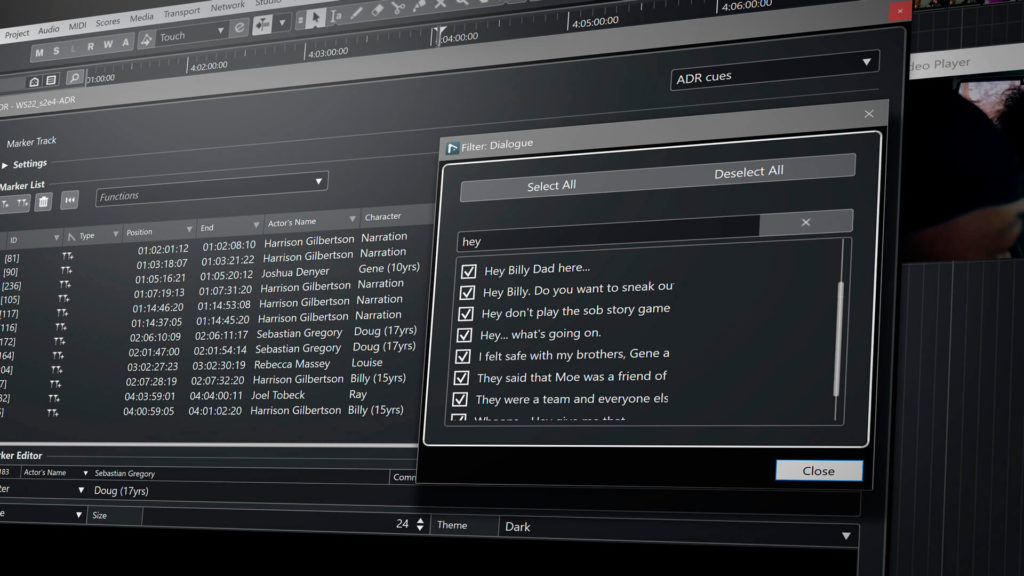Delete marker using the trash icon

click(43, 202)
